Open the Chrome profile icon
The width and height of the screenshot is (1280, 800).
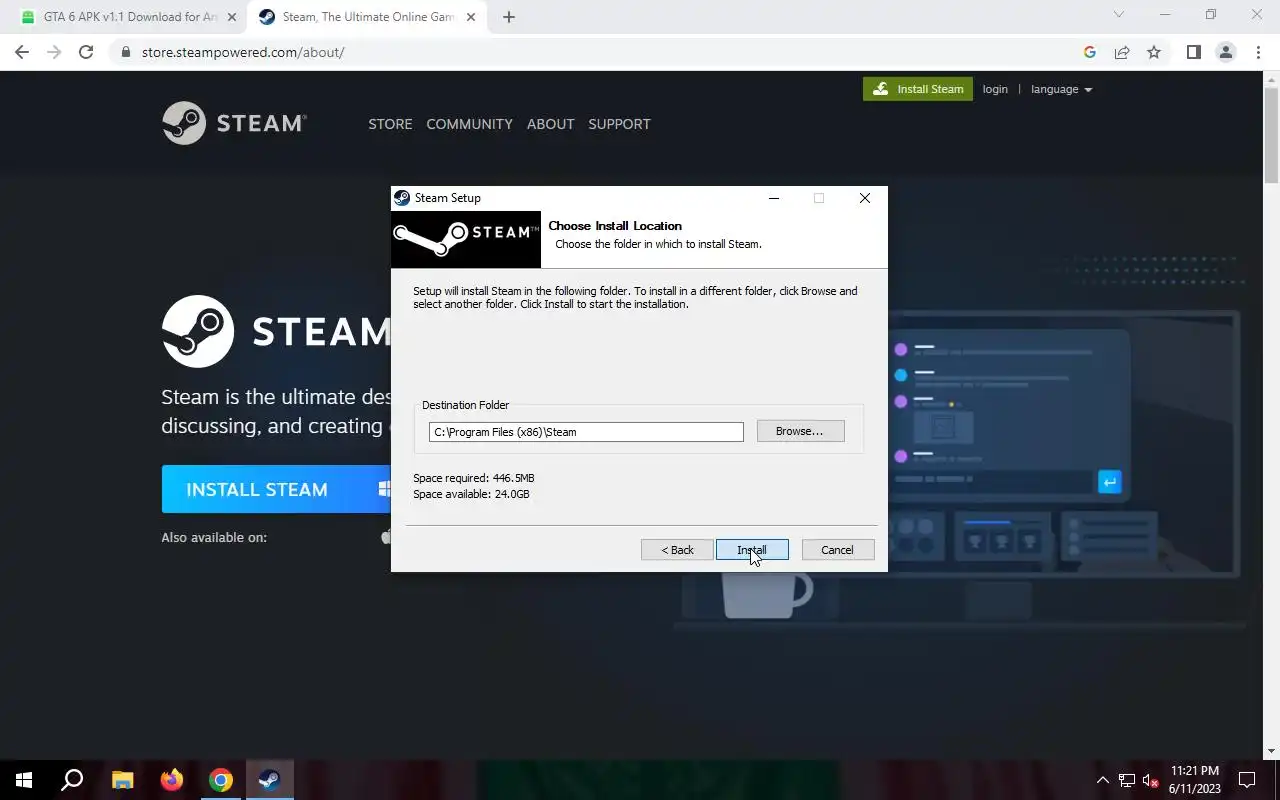[1226, 52]
